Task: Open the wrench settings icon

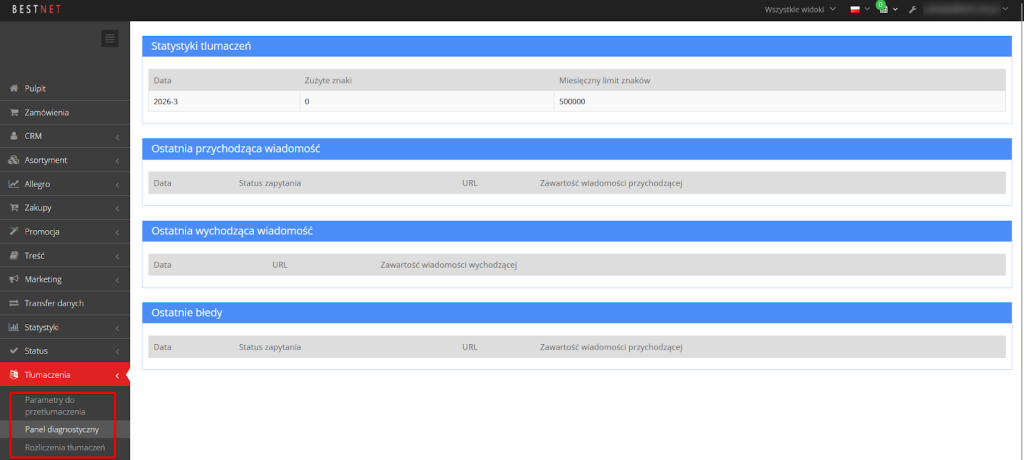Action: (913, 10)
